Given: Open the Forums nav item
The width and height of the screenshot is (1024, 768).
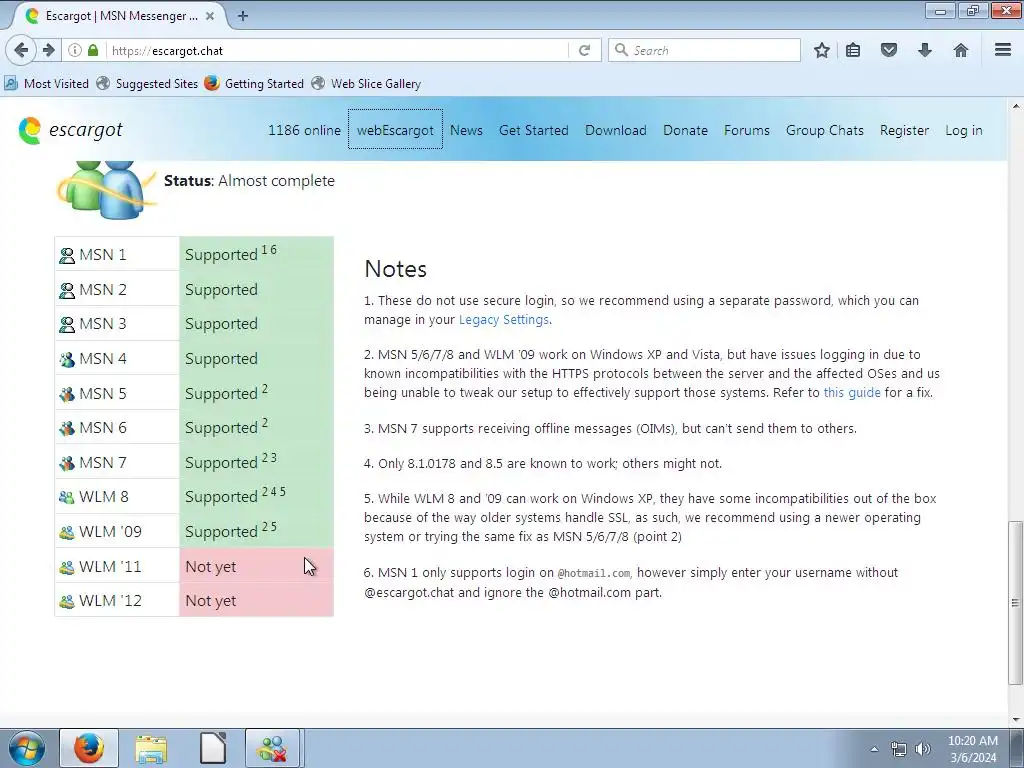Looking at the screenshot, I should coord(746,130).
